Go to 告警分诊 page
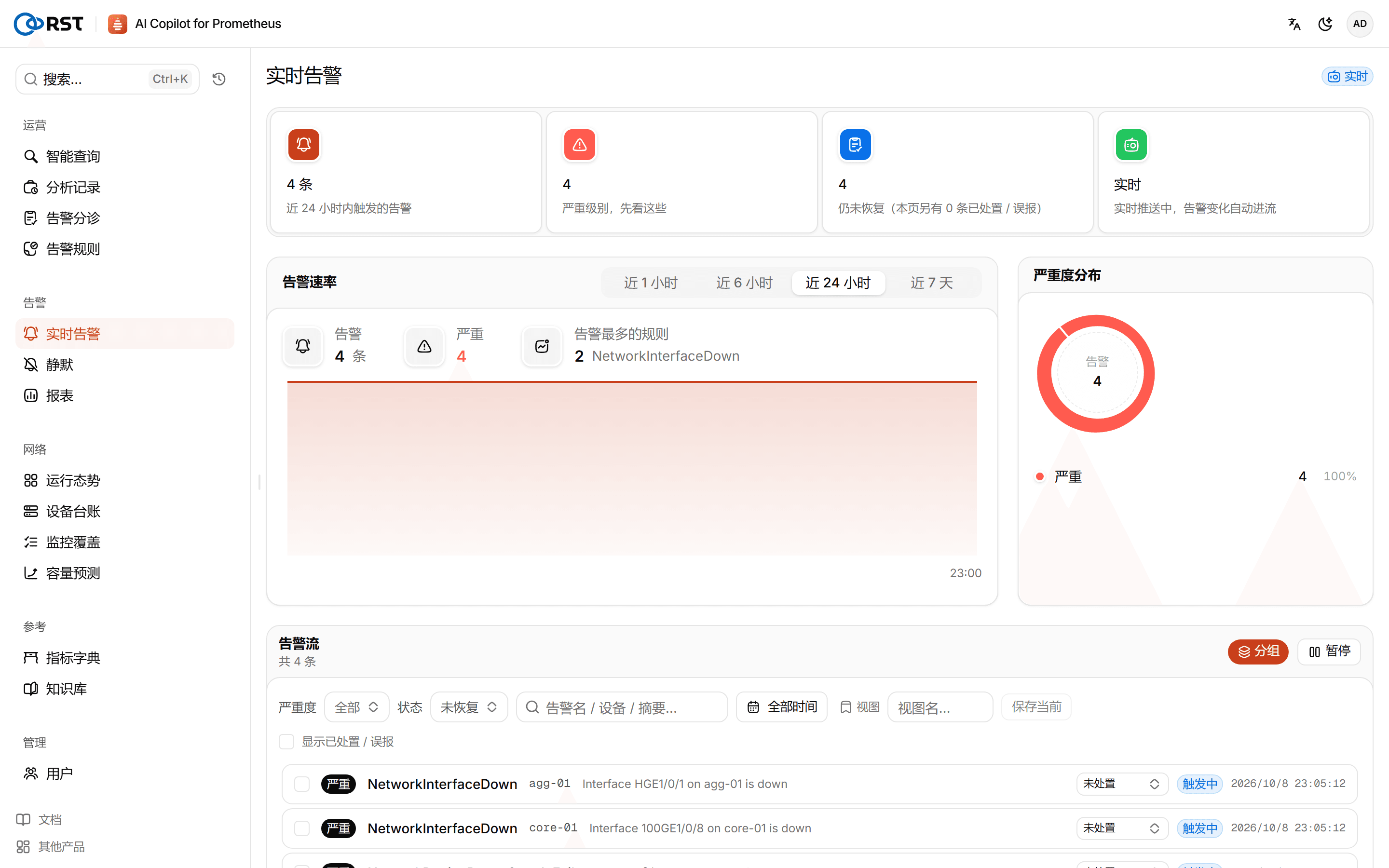 click(124, 218)
